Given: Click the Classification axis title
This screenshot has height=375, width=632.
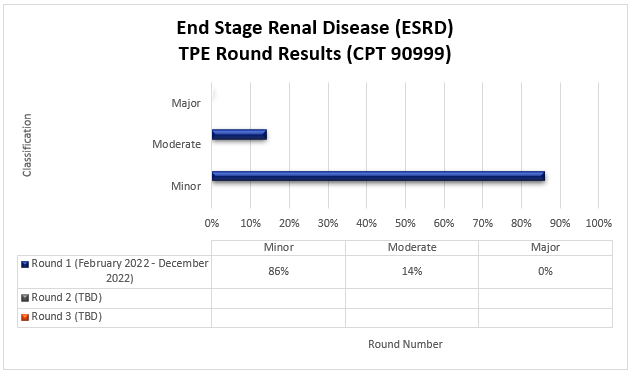Looking at the screenshot, I should tap(27, 145).
